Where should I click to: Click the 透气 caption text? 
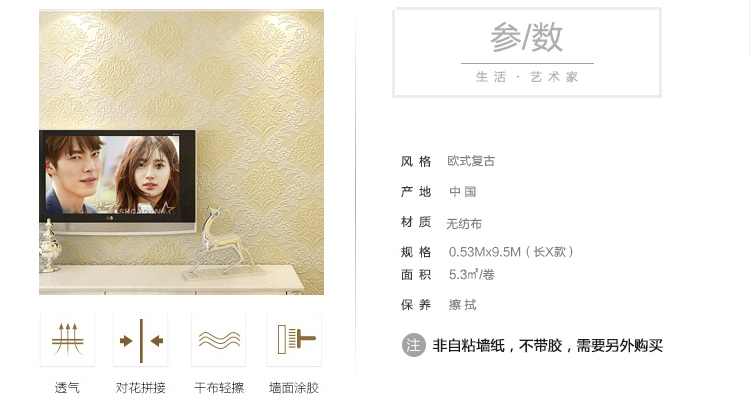point(67,388)
